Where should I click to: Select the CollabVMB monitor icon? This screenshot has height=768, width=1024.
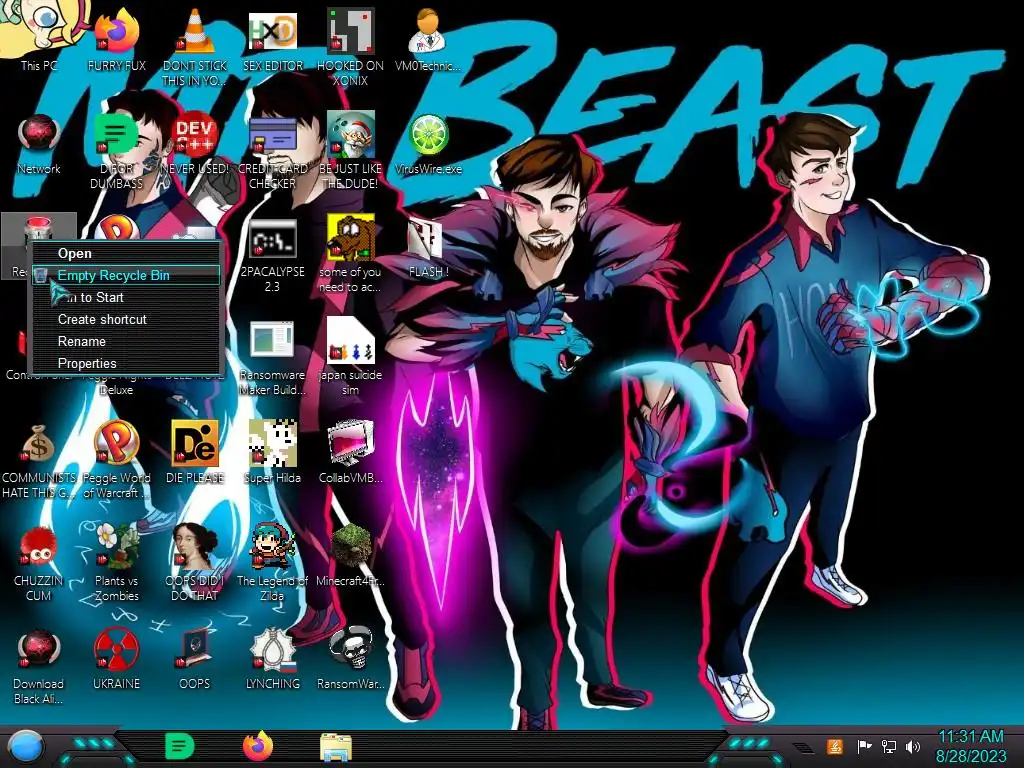pos(351,452)
